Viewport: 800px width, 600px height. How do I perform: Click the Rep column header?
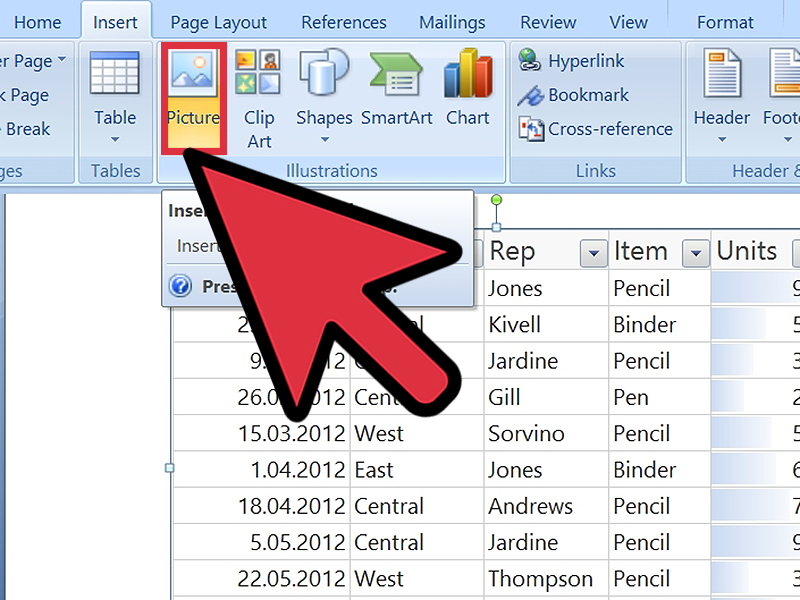(546, 251)
